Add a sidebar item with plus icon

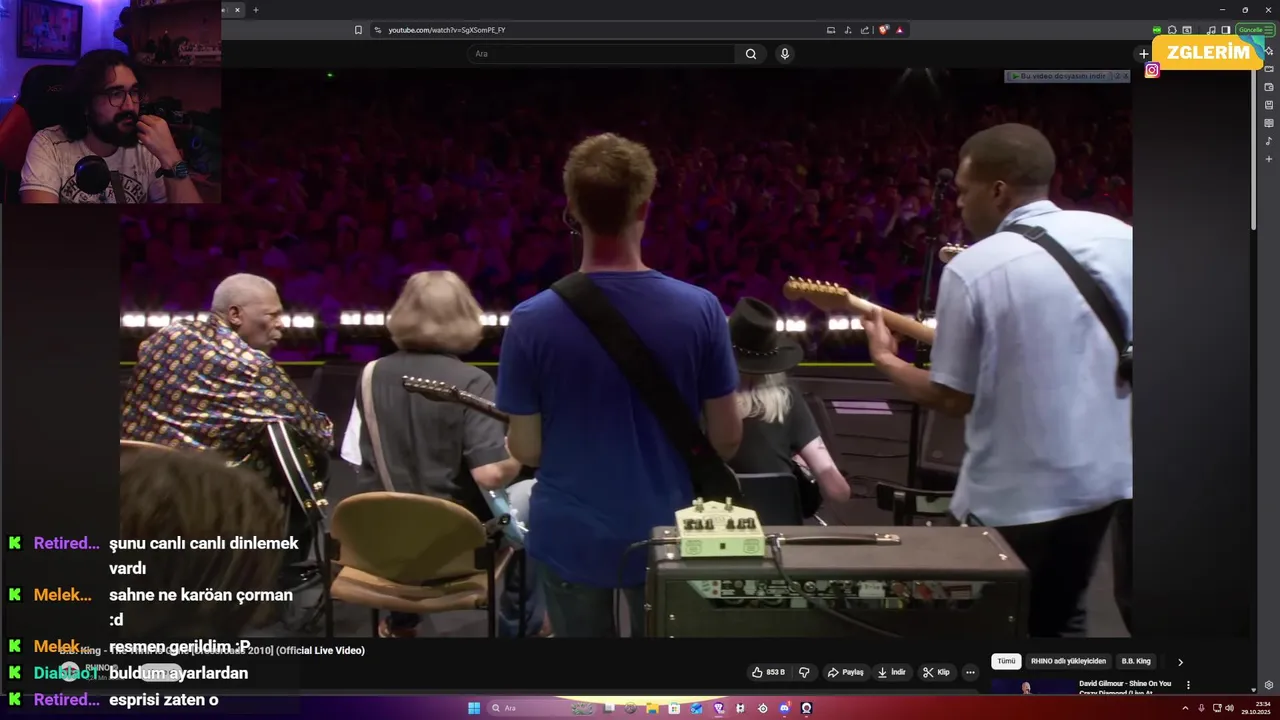click(x=1269, y=159)
